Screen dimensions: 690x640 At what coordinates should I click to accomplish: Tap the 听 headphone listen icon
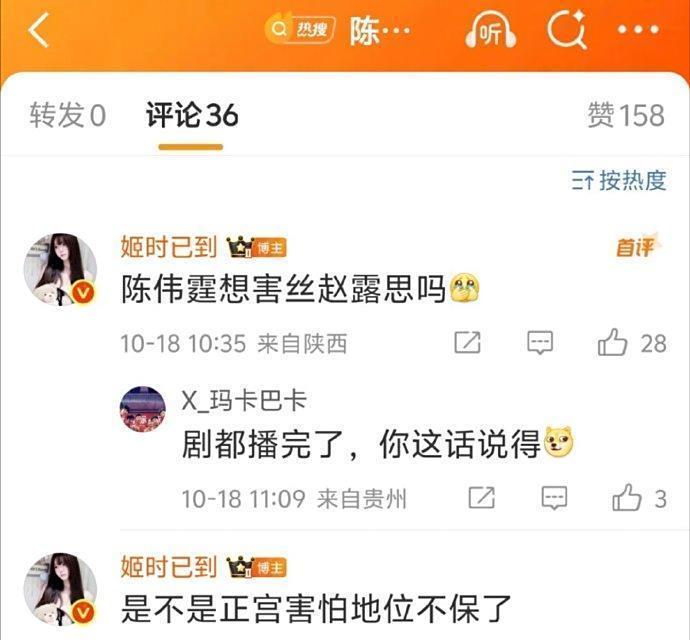coord(490,30)
